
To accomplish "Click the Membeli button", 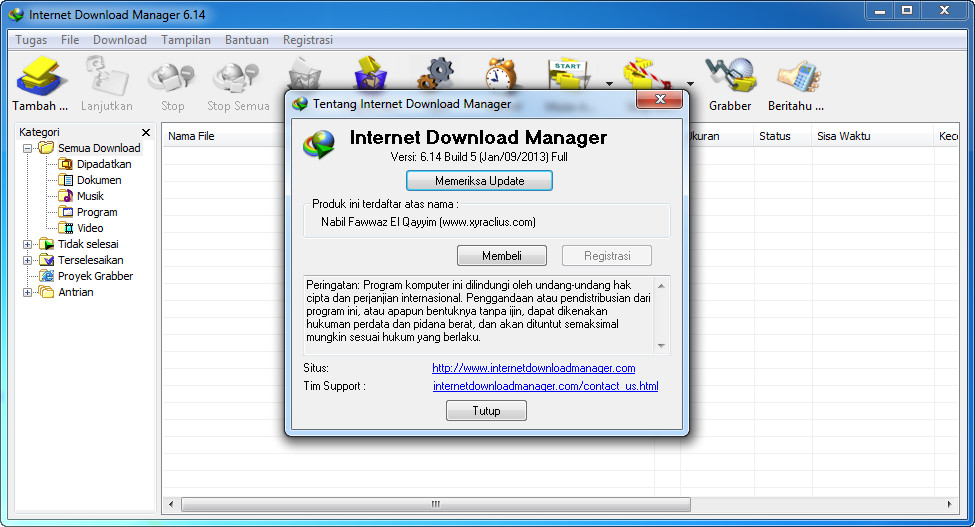I will point(502,256).
